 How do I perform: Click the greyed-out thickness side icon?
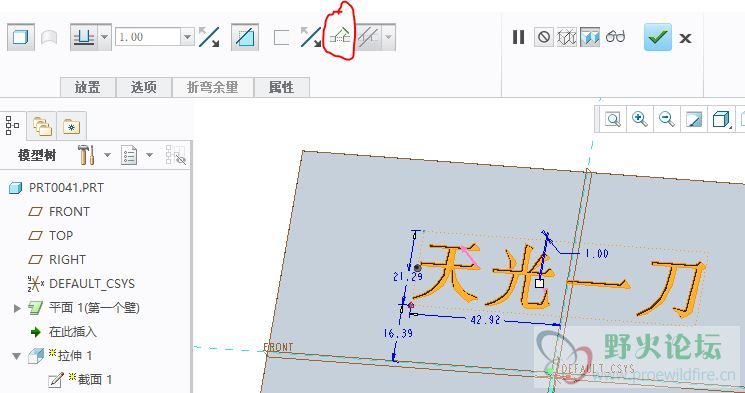(368, 37)
